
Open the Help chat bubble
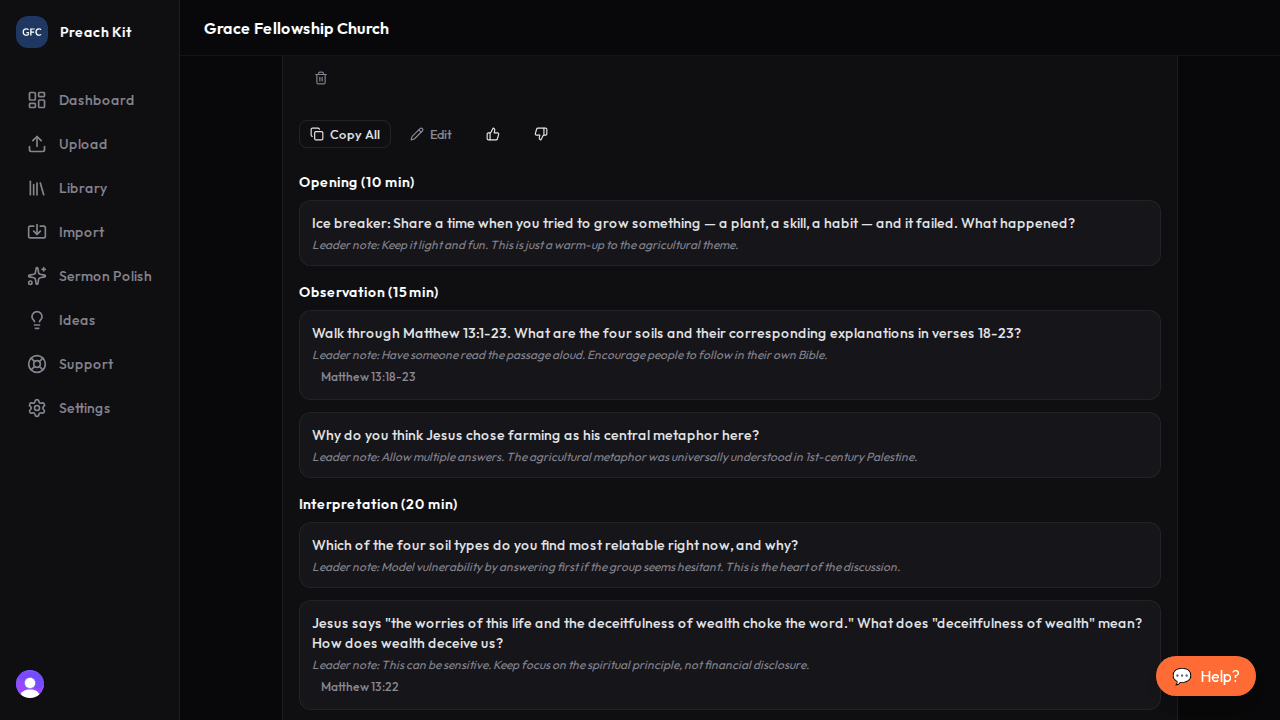(x=1205, y=676)
